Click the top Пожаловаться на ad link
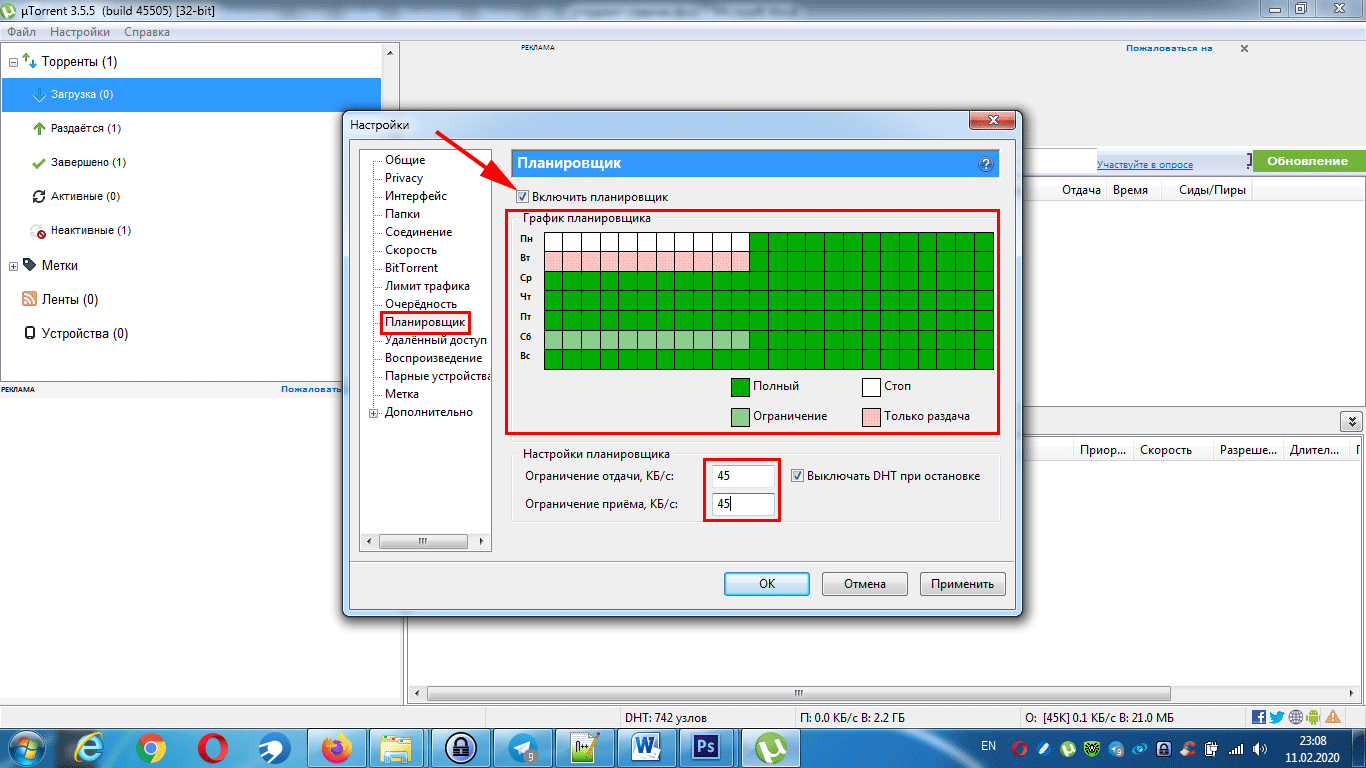The height and width of the screenshot is (768, 1366). coord(1169,48)
